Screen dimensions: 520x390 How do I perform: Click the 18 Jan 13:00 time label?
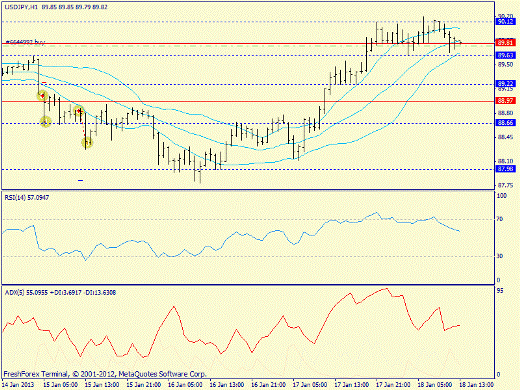477,385
